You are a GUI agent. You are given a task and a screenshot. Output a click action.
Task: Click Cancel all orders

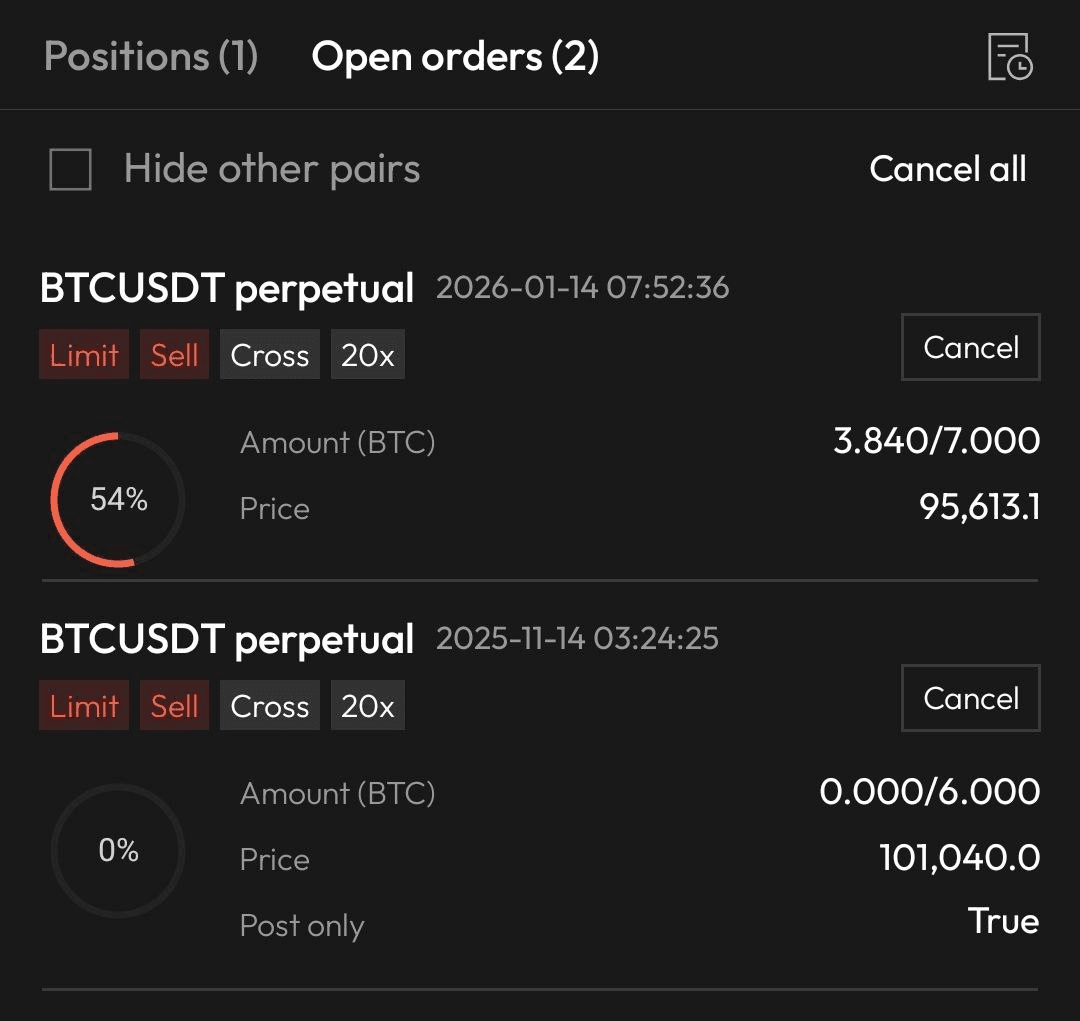click(x=948, y=168)
